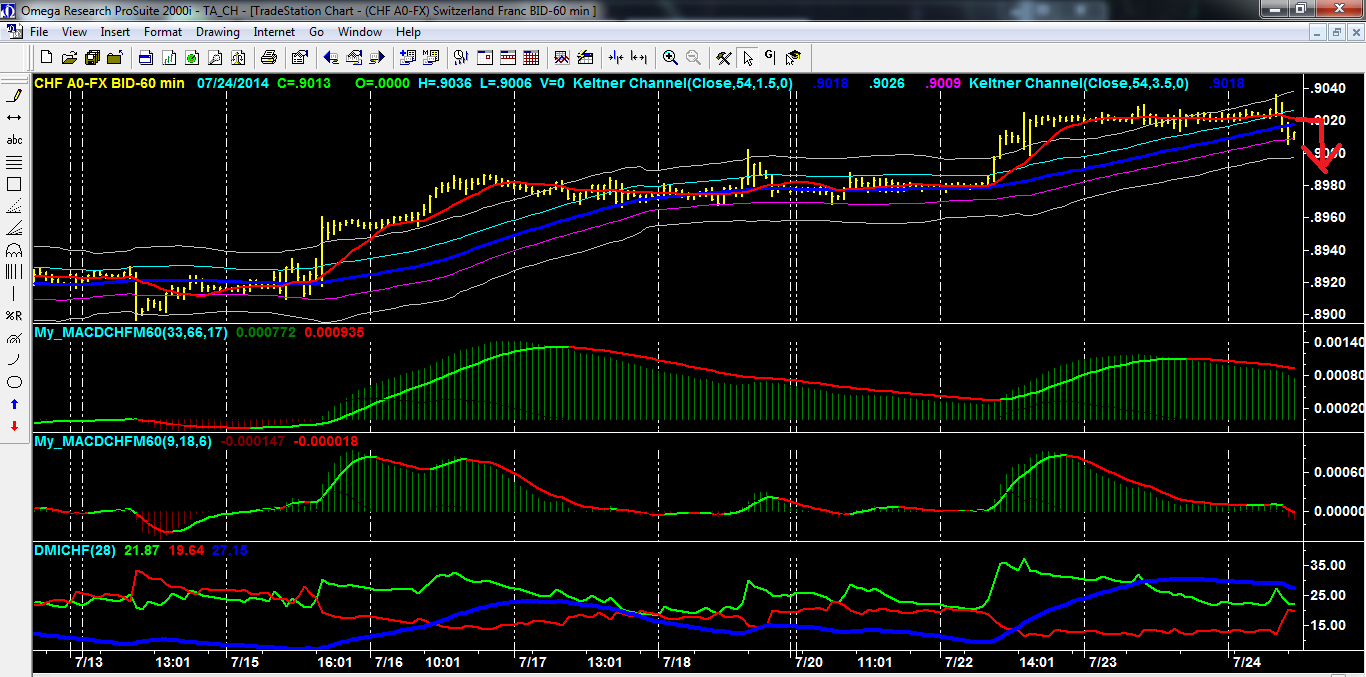Image resolution: width=1366 pixels, height=677 pixels.
Task: Open the Insert menu
Action: coord(115,32)
